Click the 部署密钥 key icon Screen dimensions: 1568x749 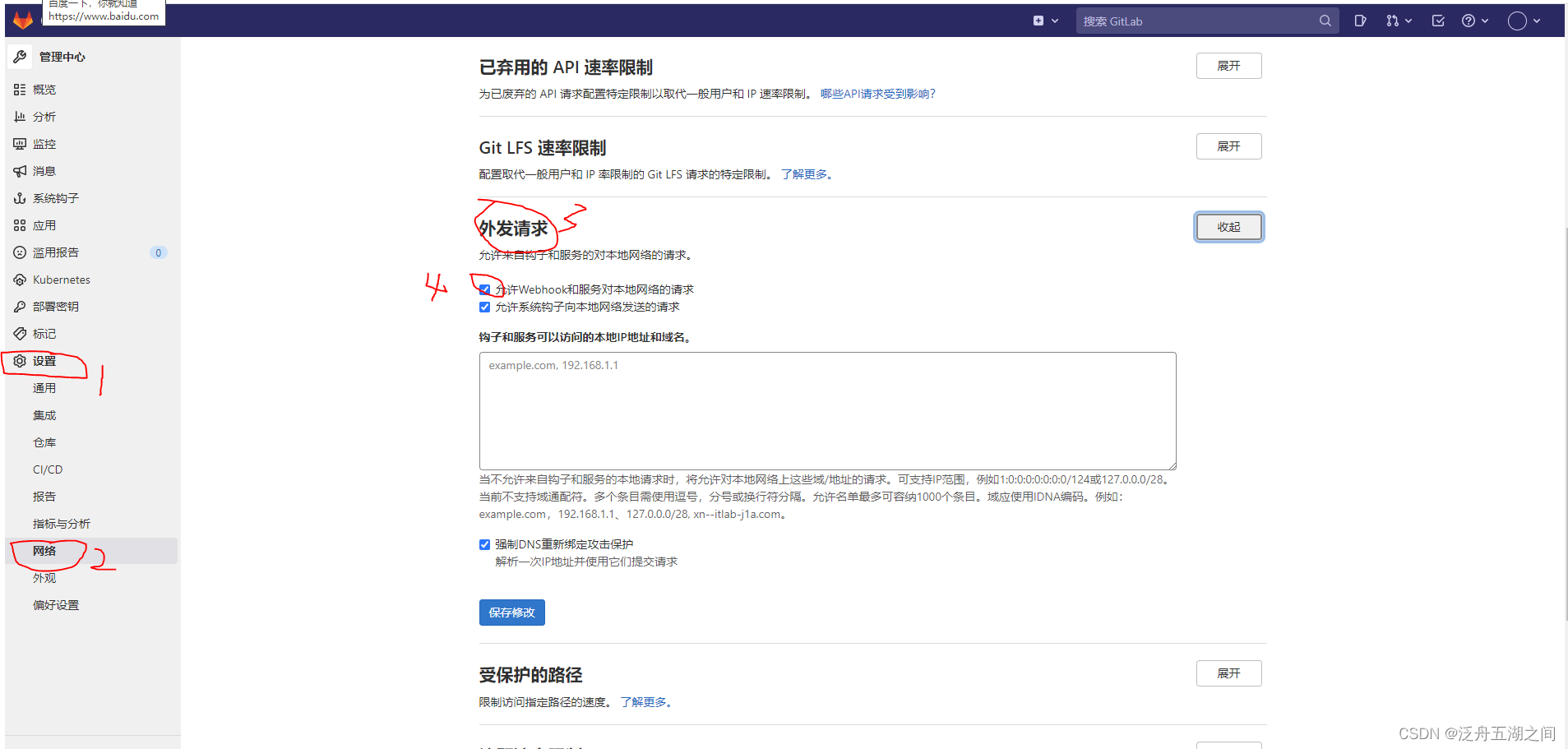20,306
